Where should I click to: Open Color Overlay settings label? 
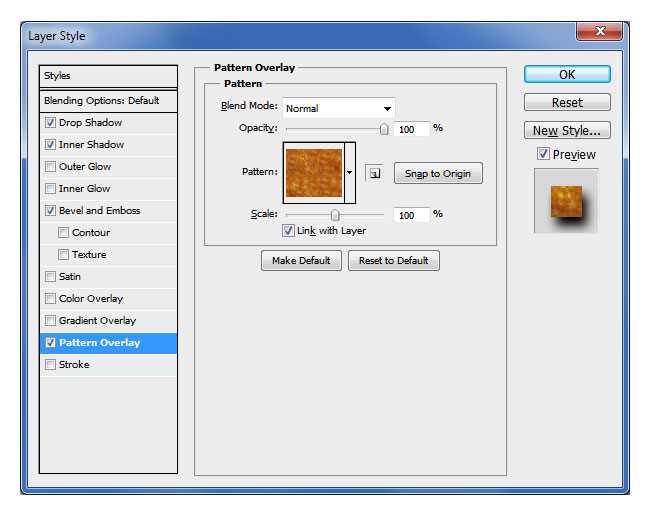pos(91,298)
